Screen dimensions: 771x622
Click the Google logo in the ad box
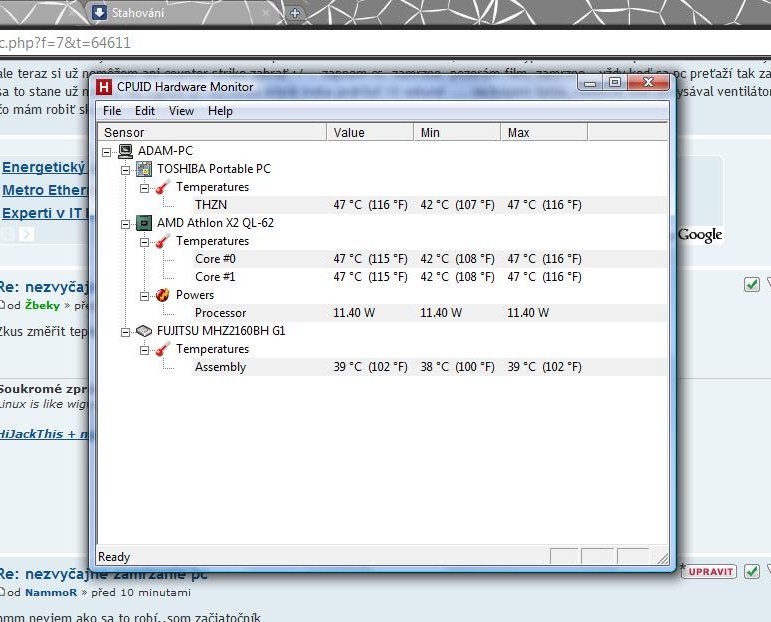click(700, 236)
